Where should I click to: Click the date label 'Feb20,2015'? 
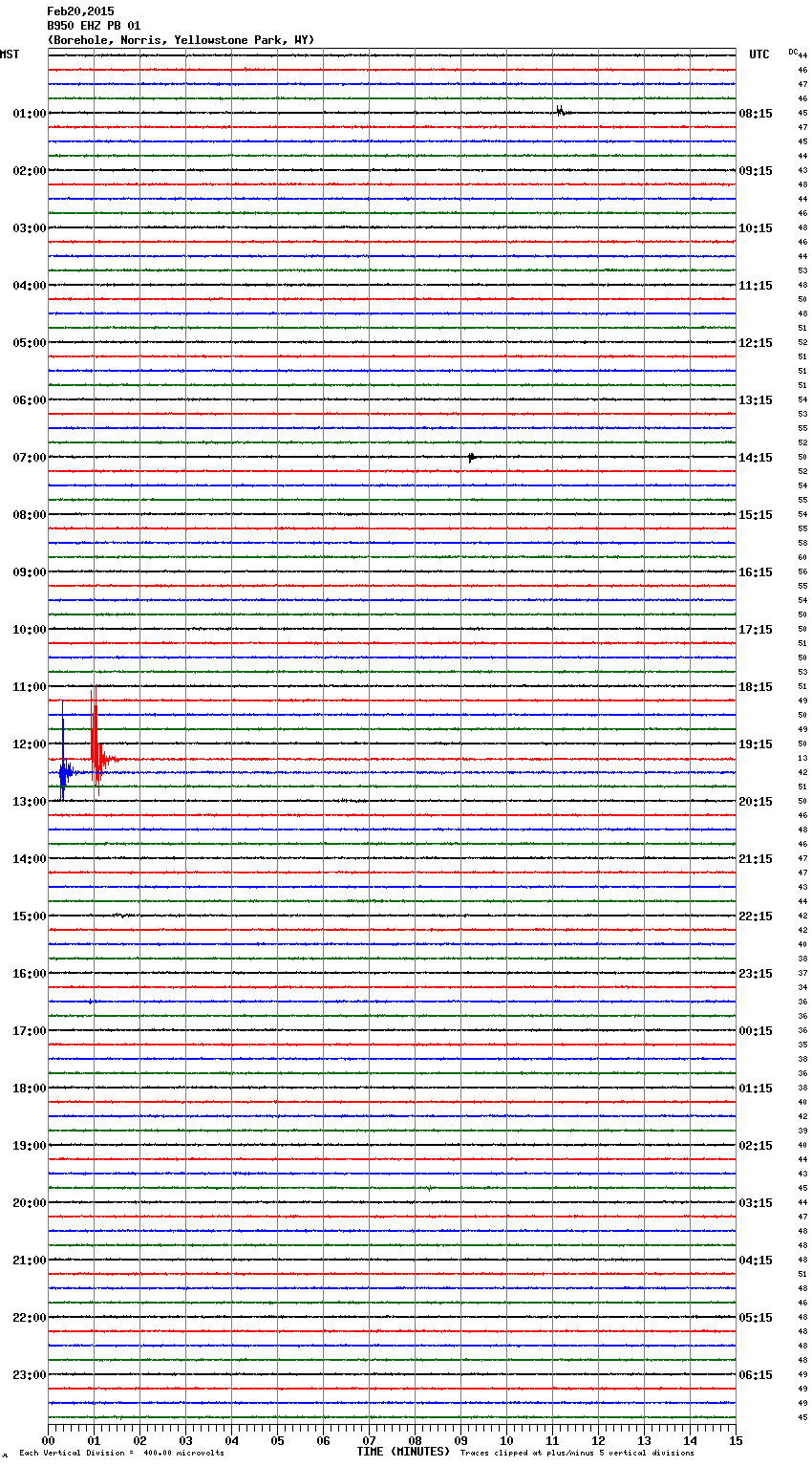(80, 11)
